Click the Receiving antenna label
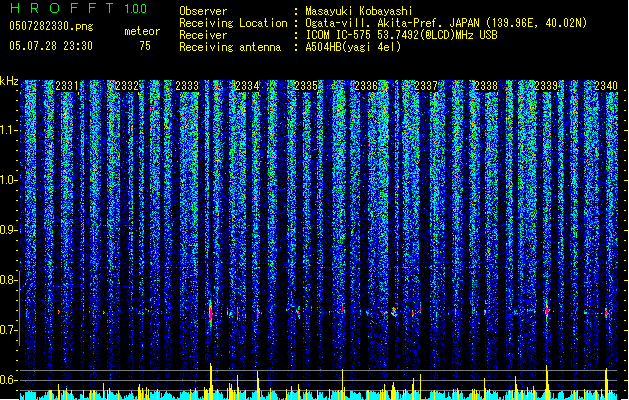Screen dimensions: 629x400 coord(230,47)
